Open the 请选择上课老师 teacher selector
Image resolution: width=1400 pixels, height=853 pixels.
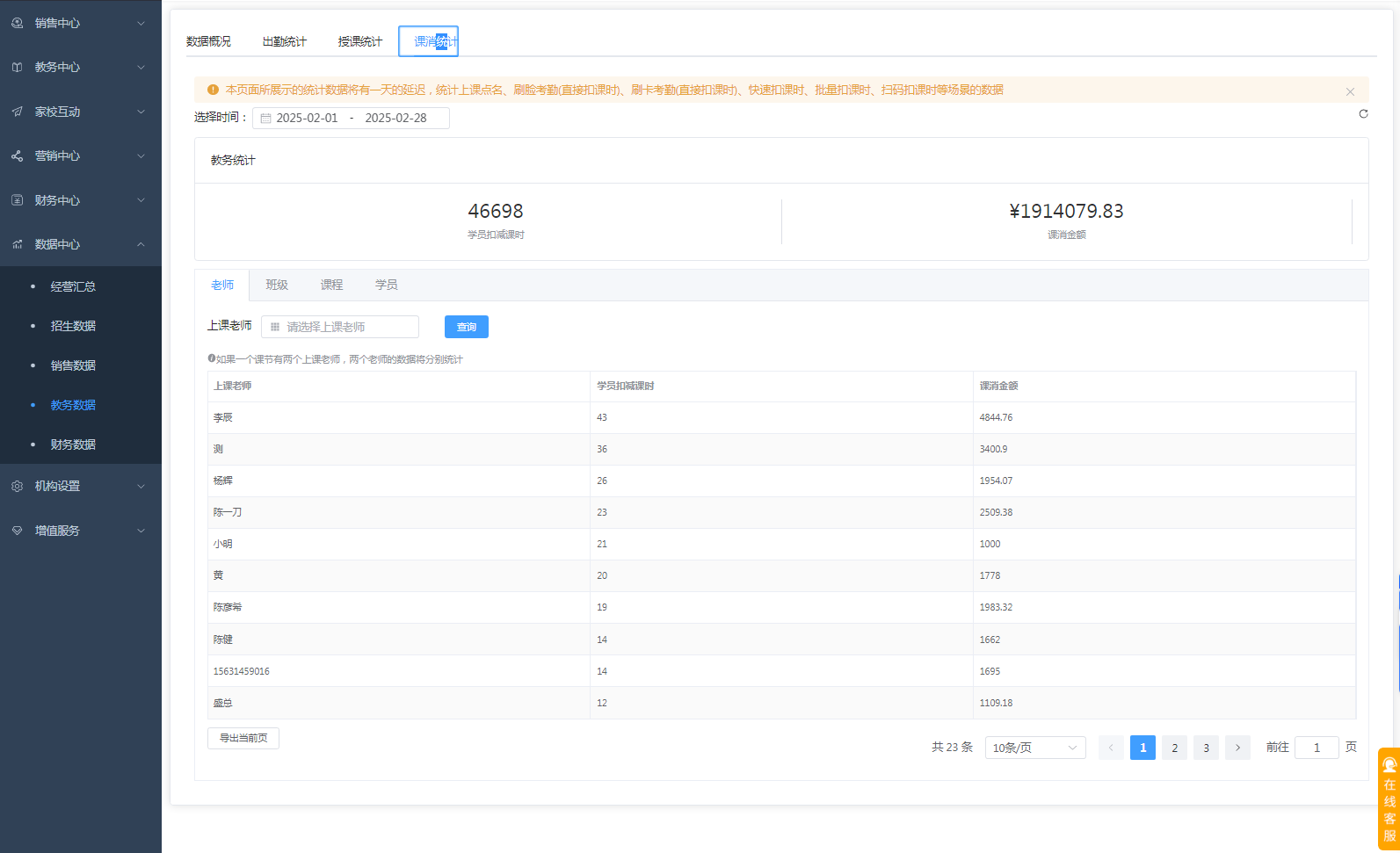click(340, 327)
